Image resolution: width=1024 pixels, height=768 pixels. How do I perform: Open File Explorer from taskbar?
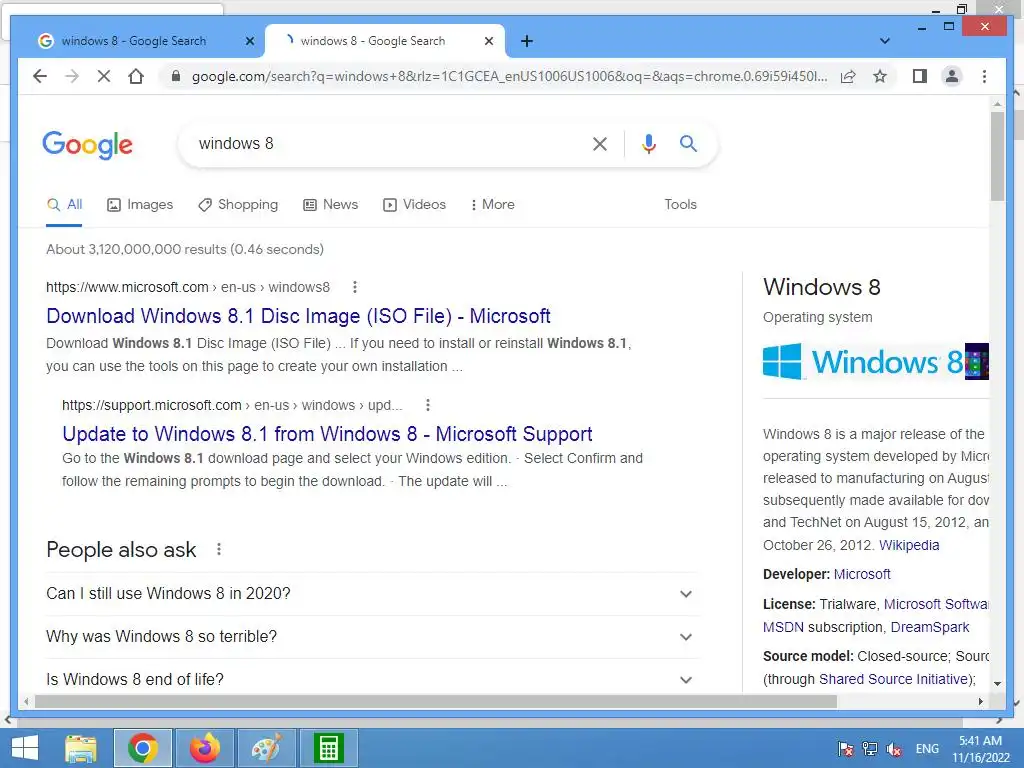81,748
